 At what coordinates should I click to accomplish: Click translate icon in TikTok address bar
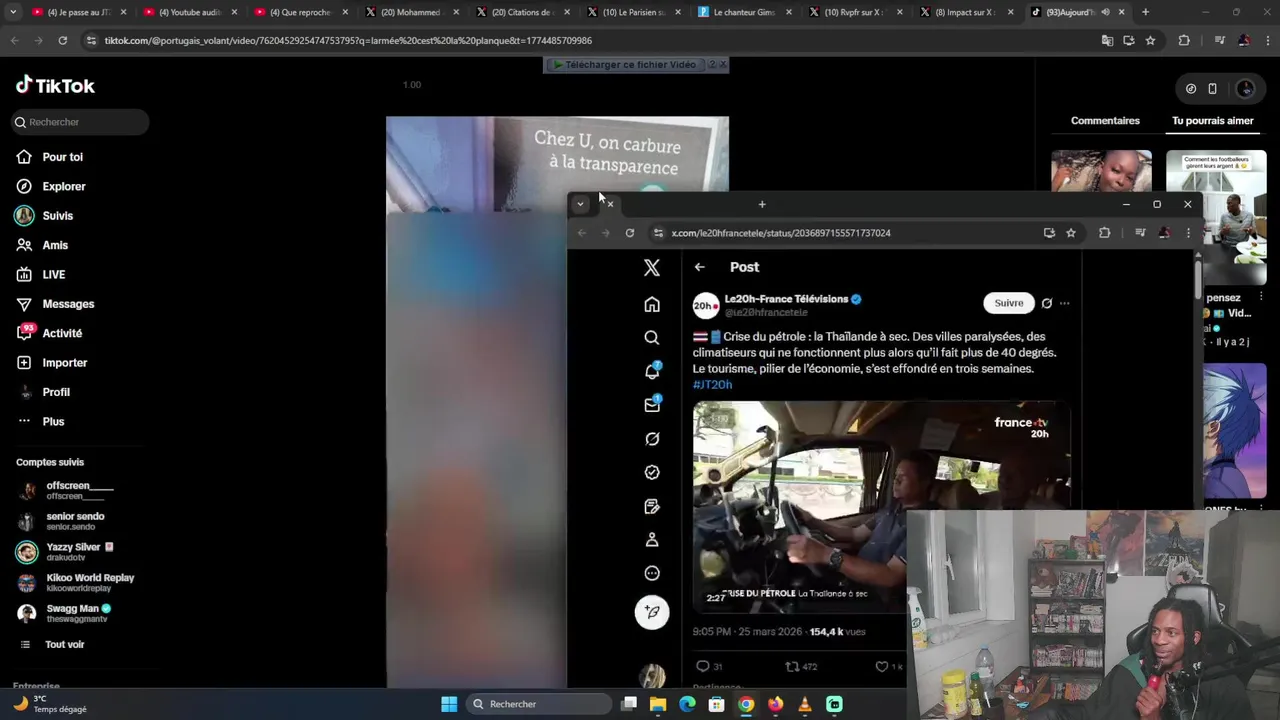1107,40
